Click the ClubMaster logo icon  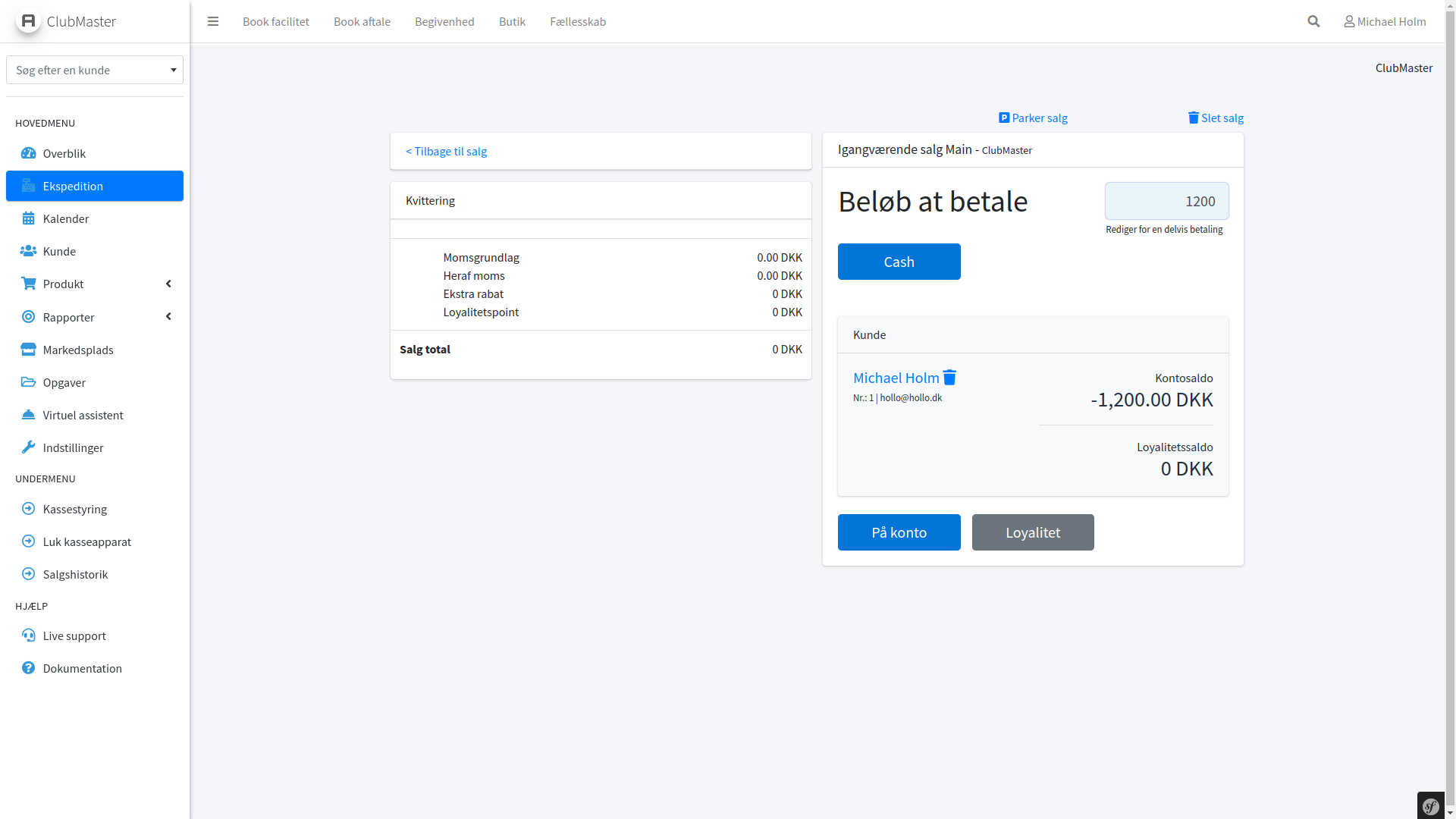pyautogui.click(x=28, y=21)
